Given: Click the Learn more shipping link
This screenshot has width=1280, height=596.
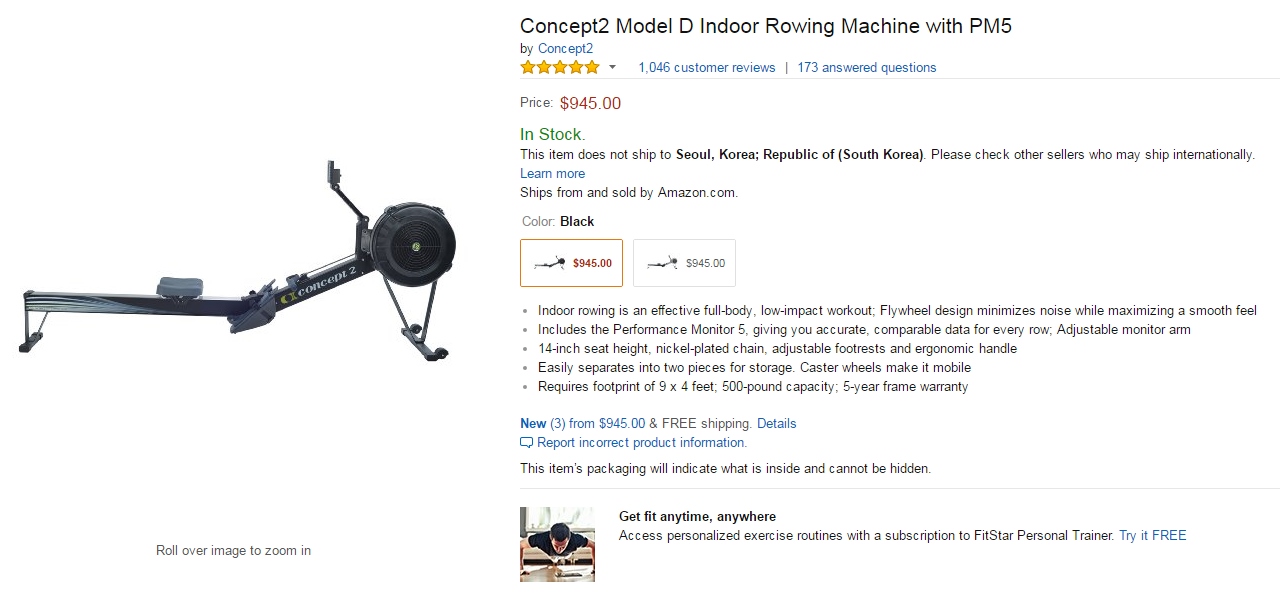Looking at the screenshot, I should (552, 173).
